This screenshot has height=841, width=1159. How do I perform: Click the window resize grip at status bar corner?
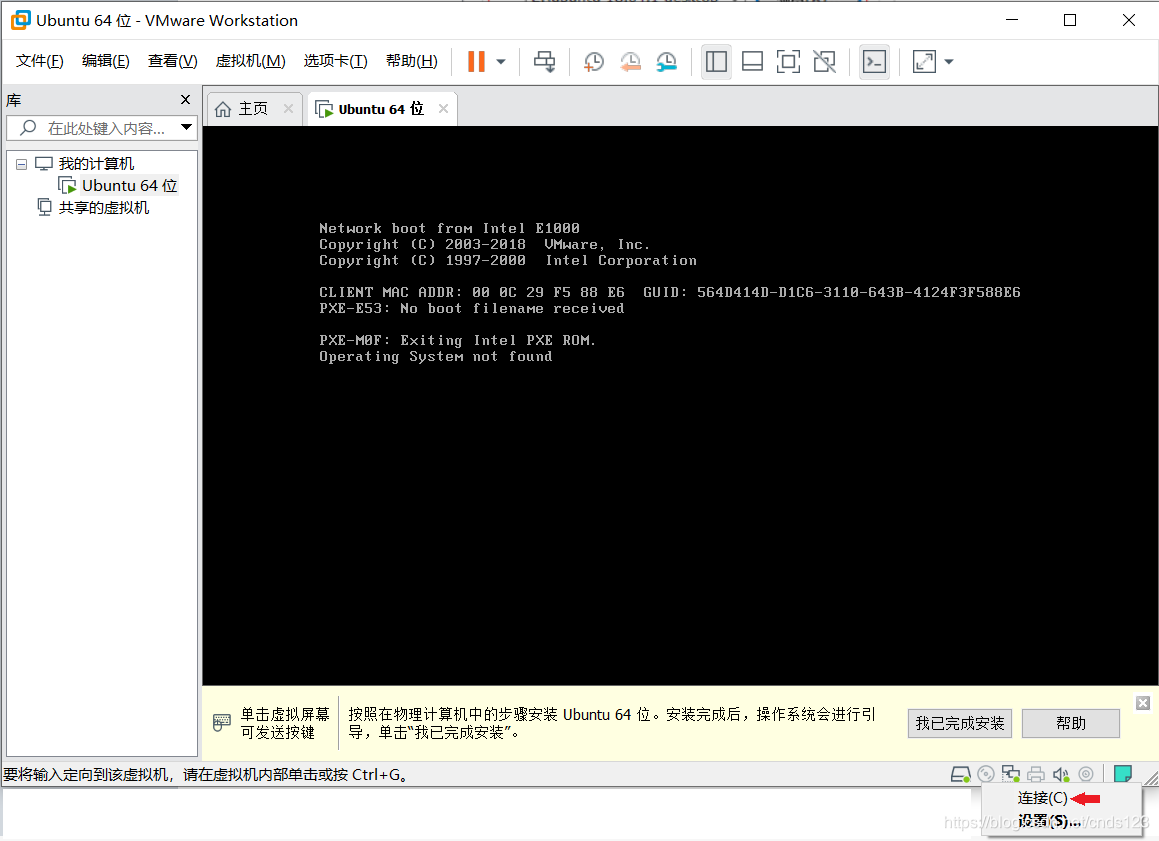(x=1151, y=777)
